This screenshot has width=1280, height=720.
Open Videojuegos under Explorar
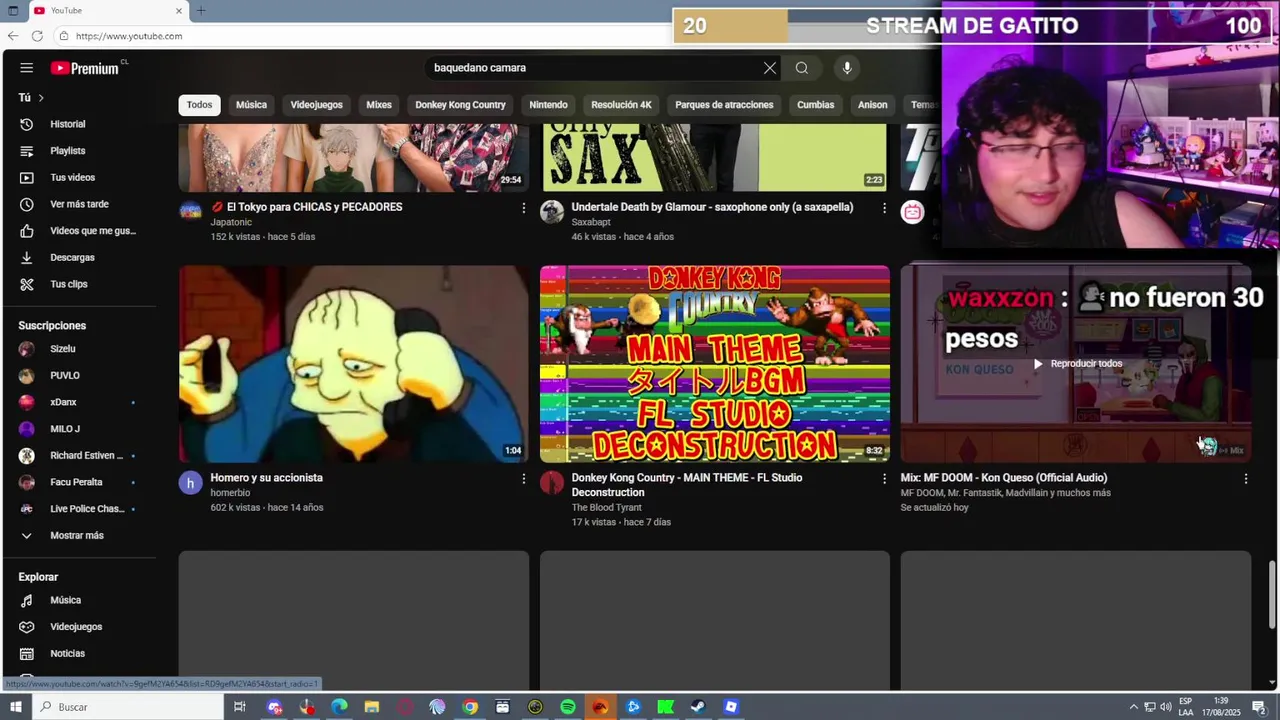[78, 627]
